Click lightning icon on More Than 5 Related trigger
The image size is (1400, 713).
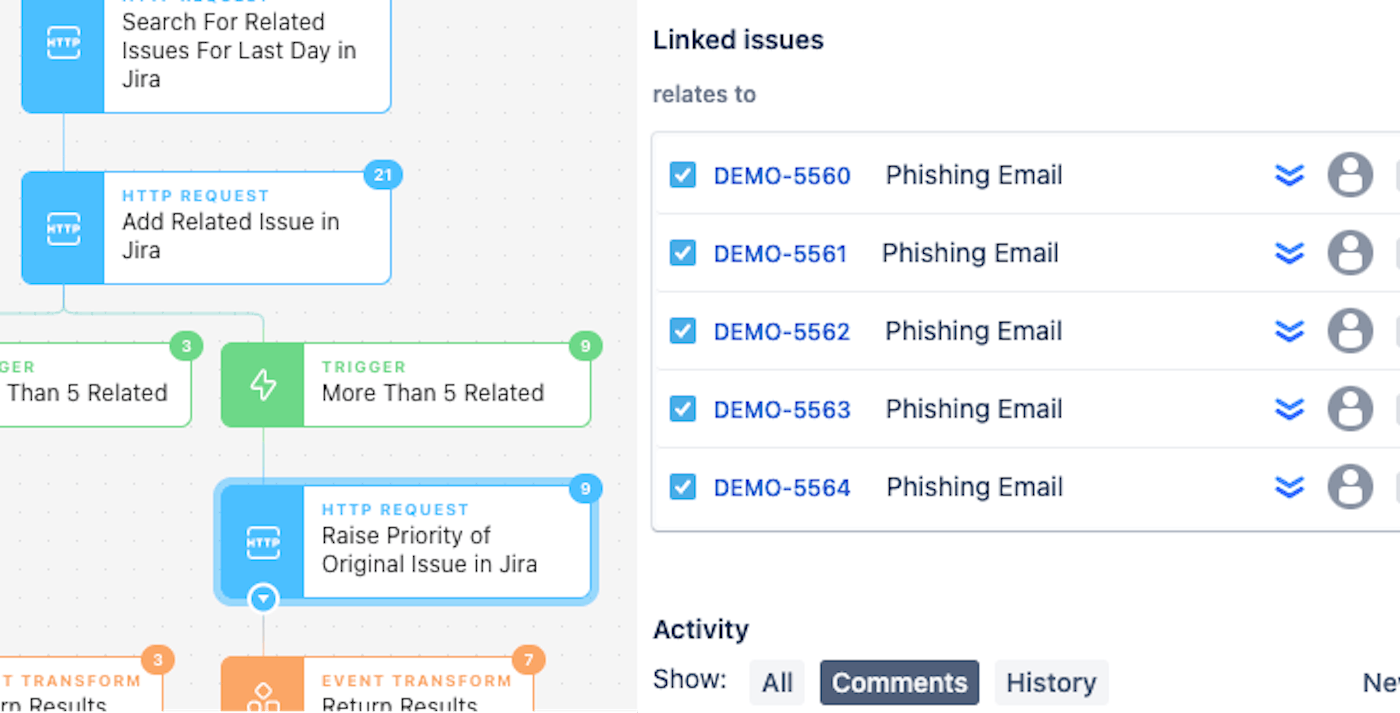click(x=263, y=385)
